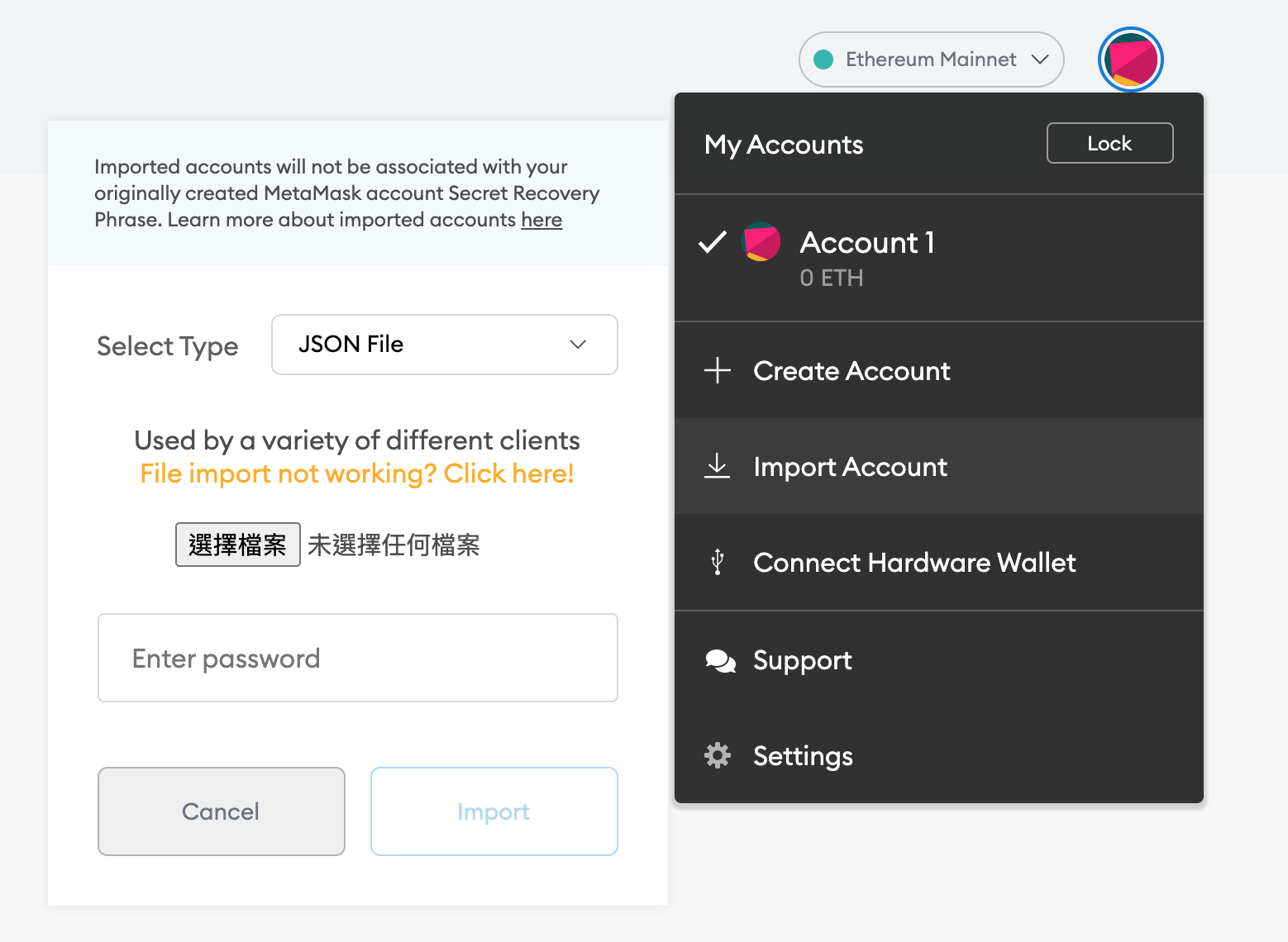
Task: Click the checkmark beside Account 1
Action: tap(713, 242)
